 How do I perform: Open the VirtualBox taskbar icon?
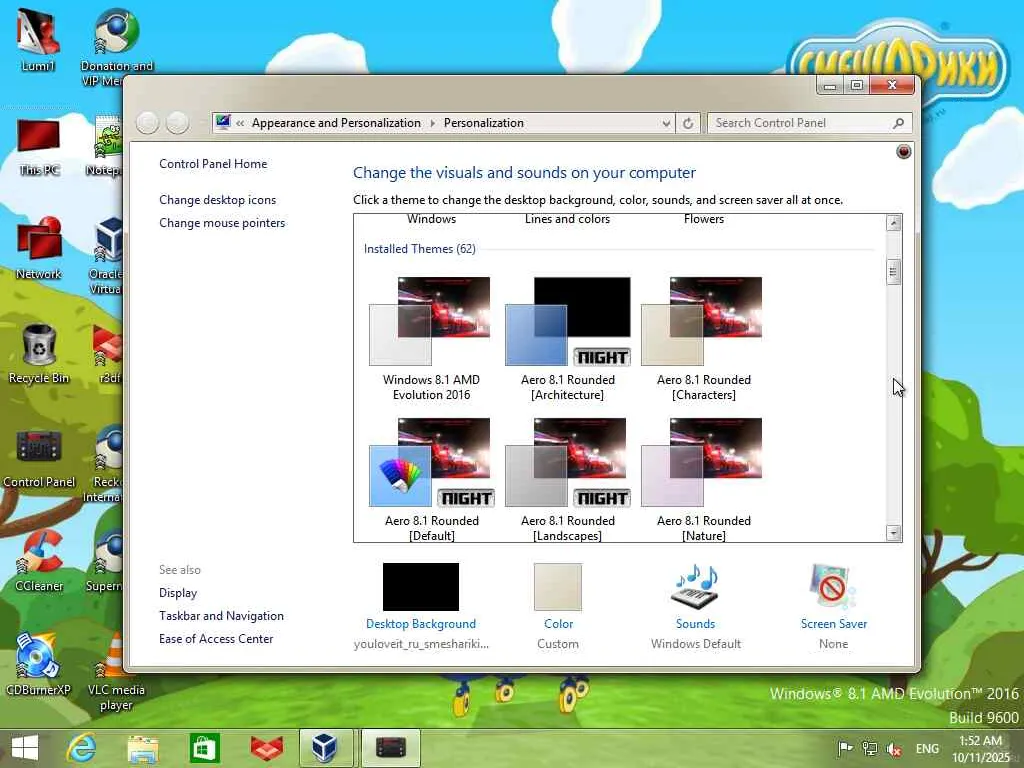coord(325,748)
